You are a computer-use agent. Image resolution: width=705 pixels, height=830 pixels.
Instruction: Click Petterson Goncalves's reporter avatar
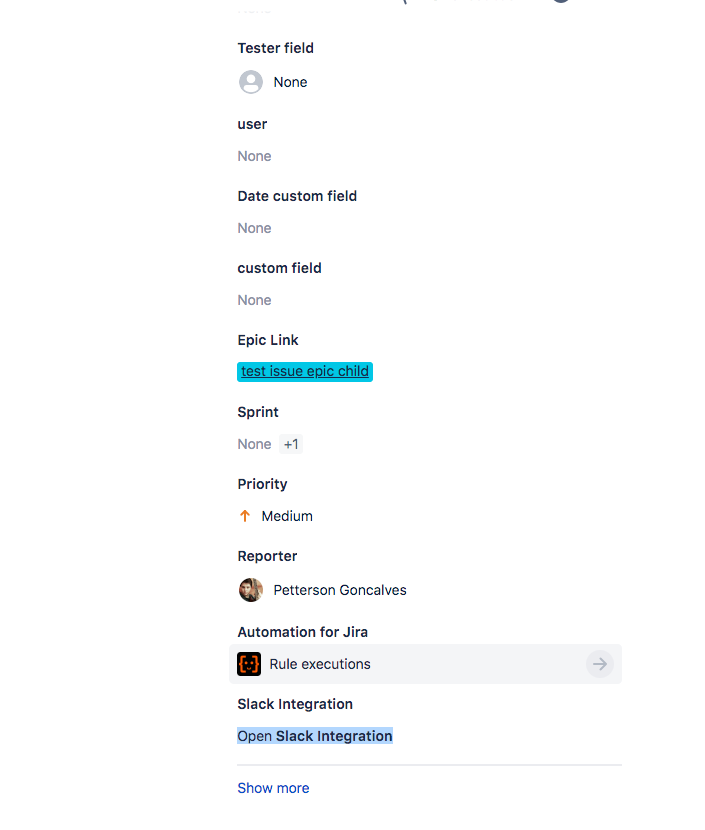250,590
